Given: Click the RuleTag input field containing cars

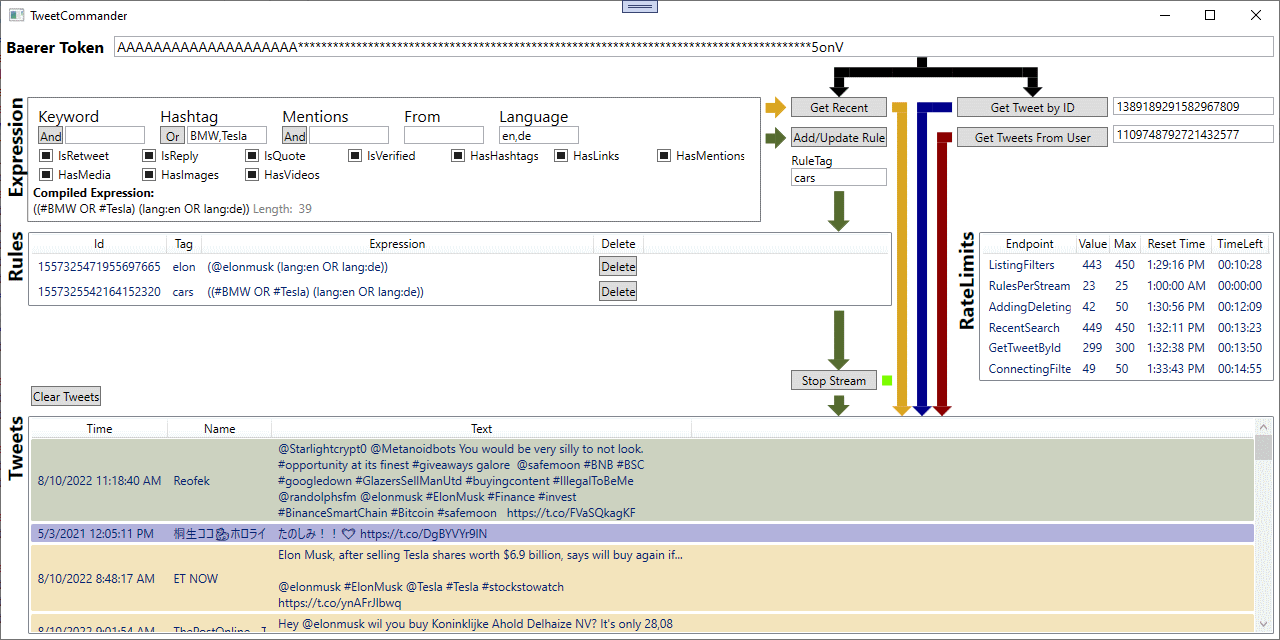Looking at the screenshot, I should coord(838,178).
